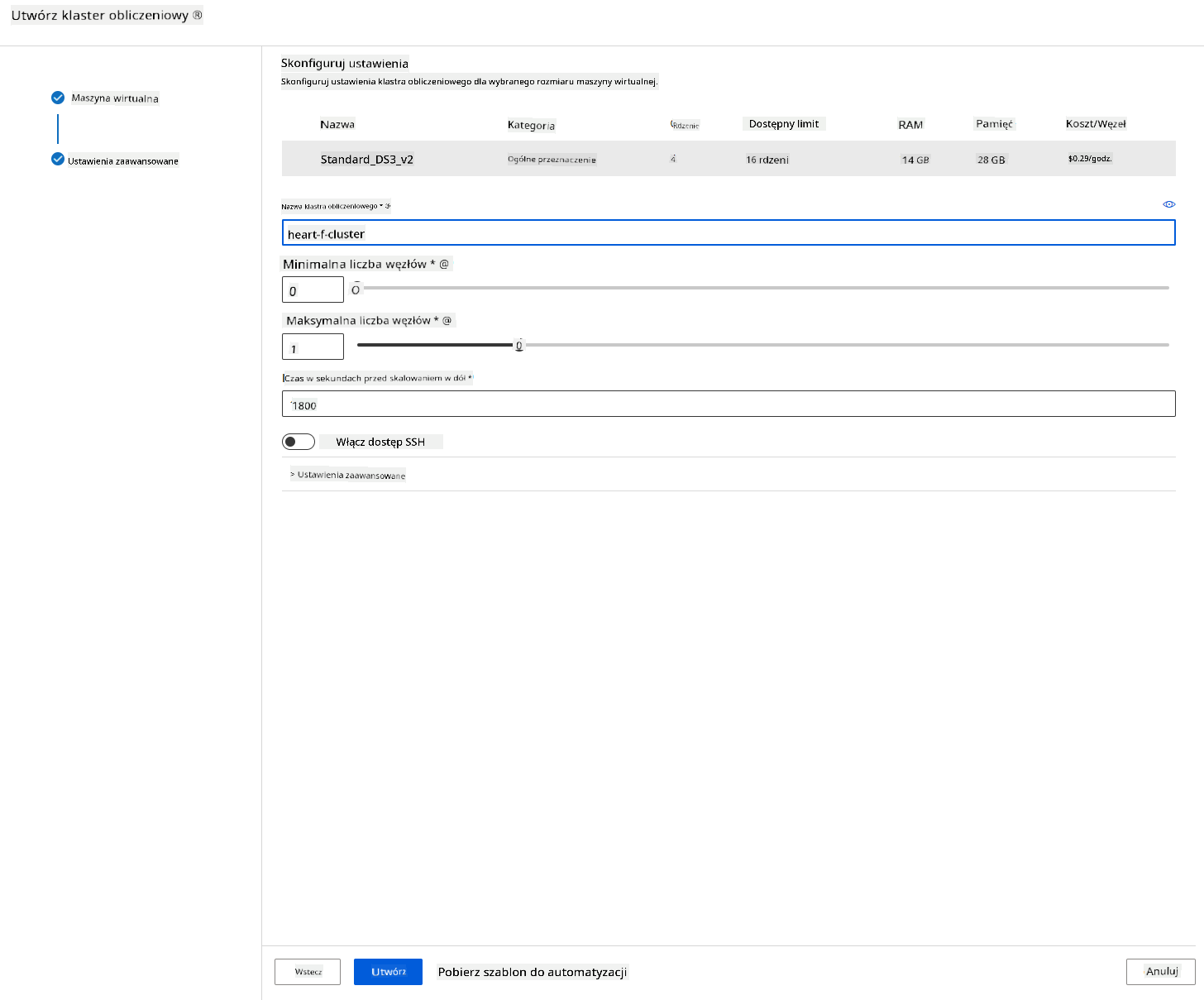Image resolution: width=1204 pixels, height=1000 pixels.
Task: Click the RAM column header
Action: tap(910, 125)
